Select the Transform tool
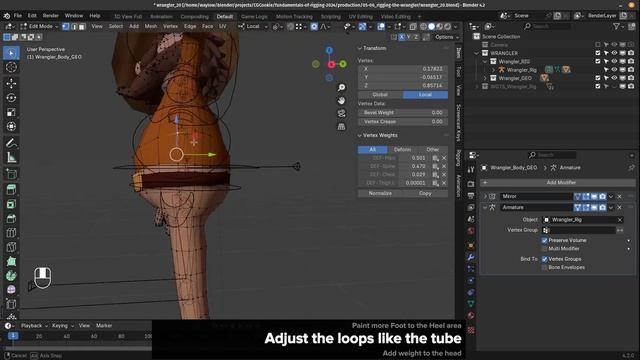This screenshot has height=360, width=640. tap(11, 127)
